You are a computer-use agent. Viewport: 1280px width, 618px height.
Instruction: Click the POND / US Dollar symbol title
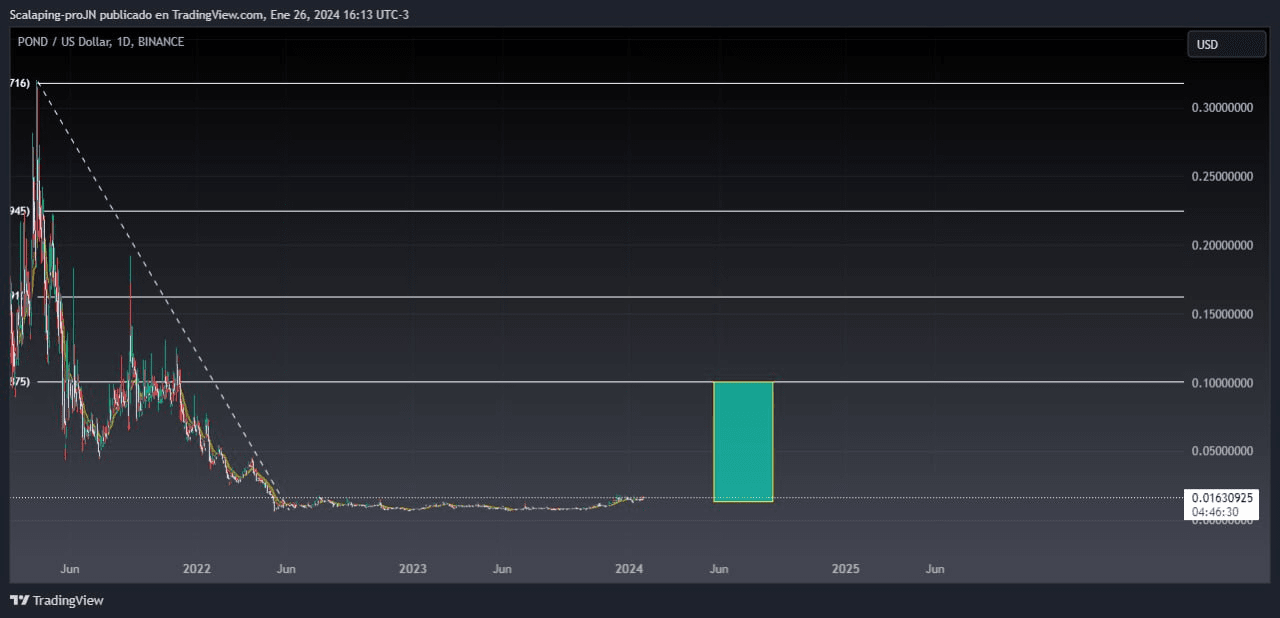[100, 42]
